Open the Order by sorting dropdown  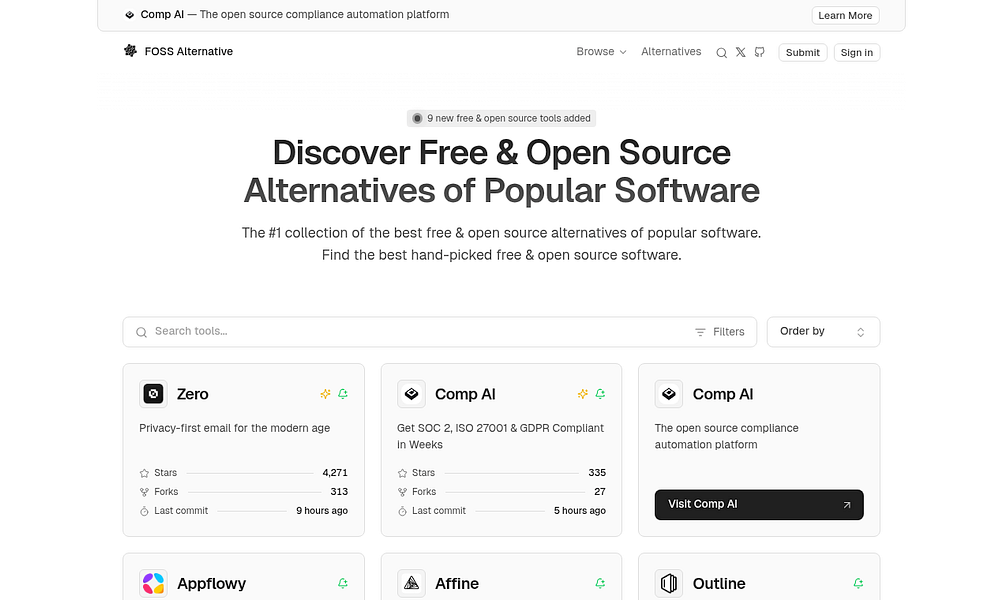822,331
